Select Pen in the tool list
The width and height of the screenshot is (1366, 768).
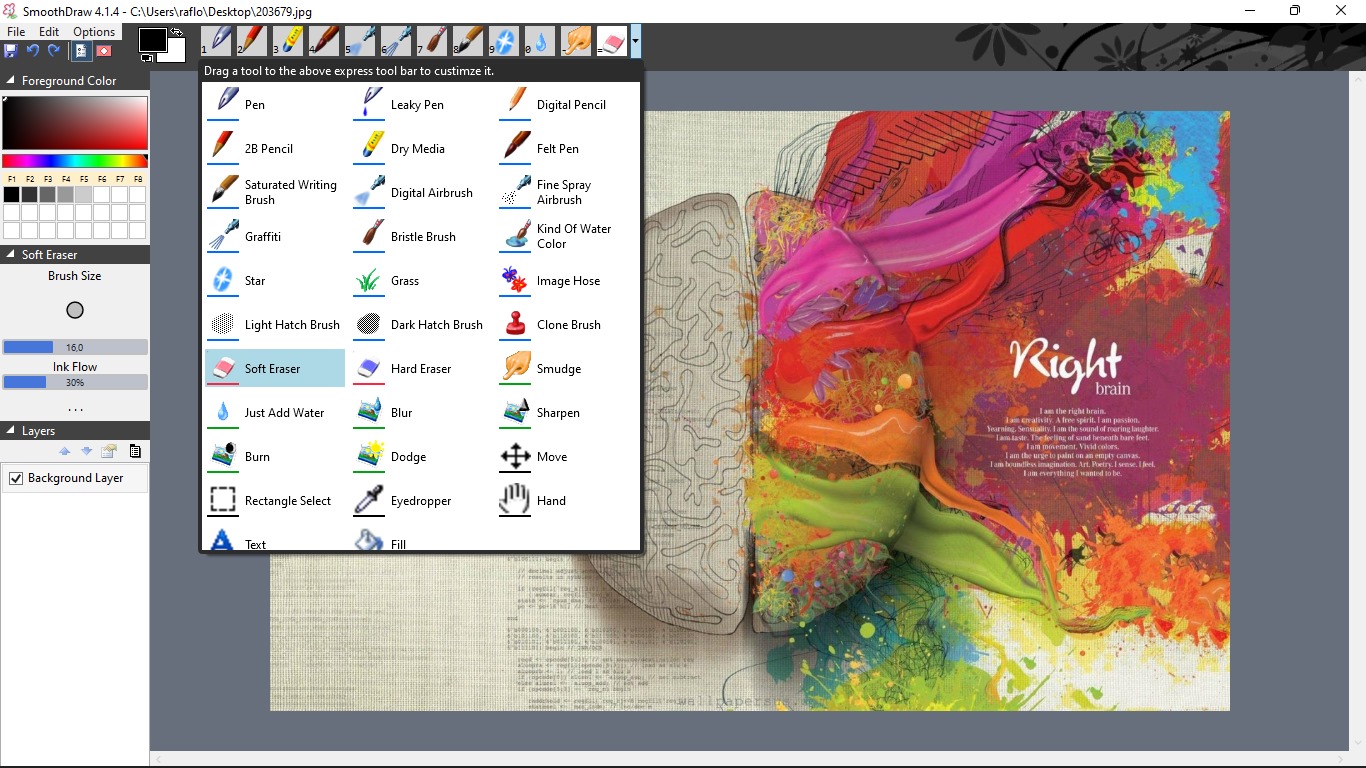[x=274, y=104]
